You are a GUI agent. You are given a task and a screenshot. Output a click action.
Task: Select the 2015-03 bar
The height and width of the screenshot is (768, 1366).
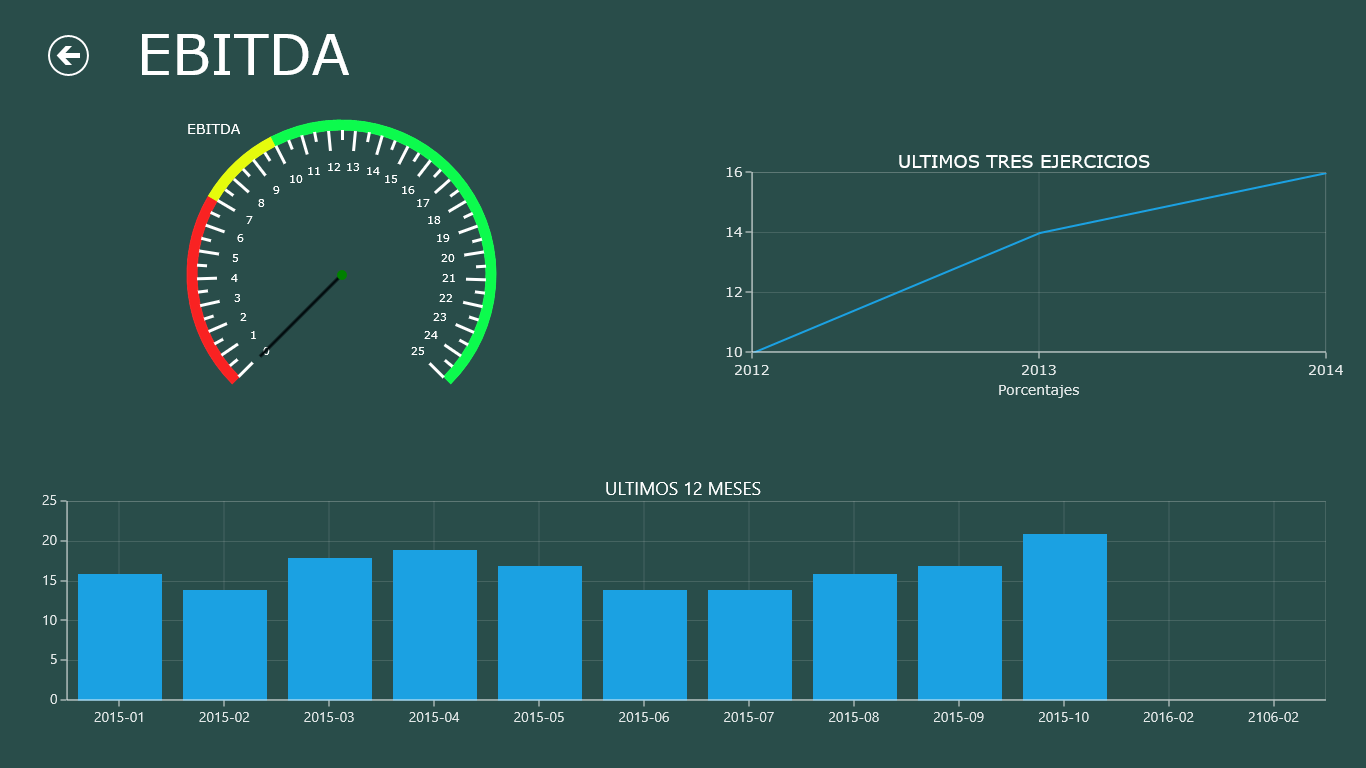click(330, 629)
